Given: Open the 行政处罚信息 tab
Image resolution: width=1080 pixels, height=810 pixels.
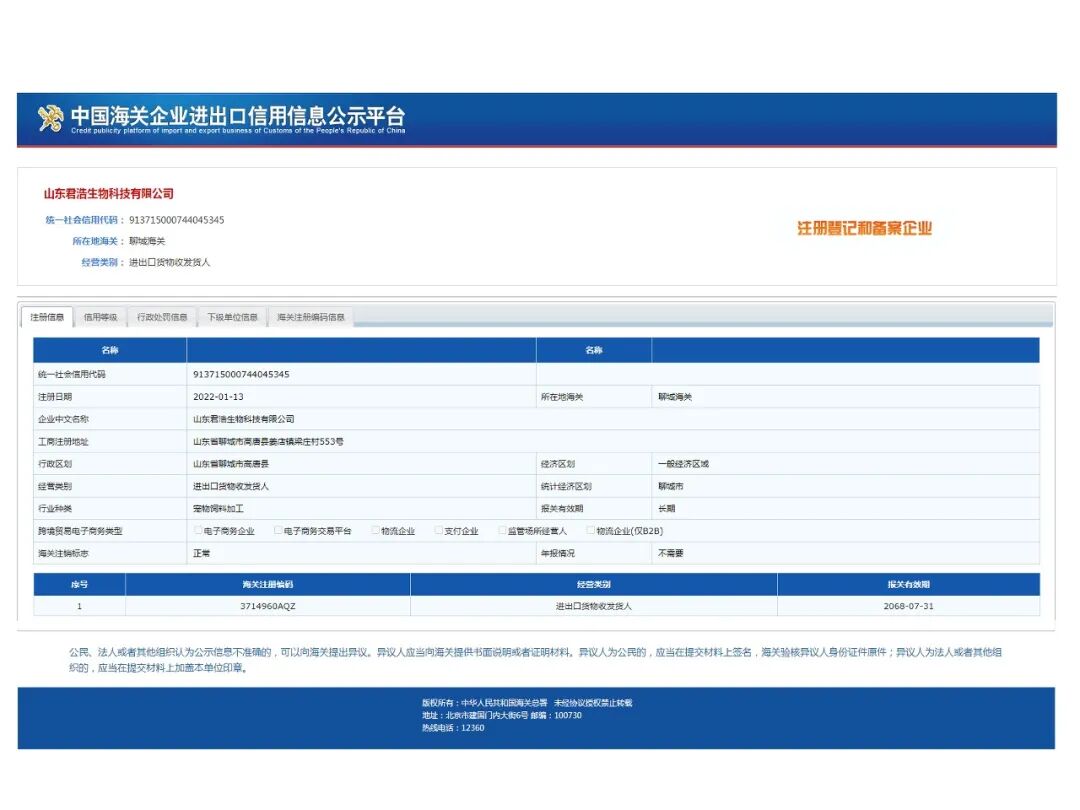Looking at the screenshot, I should click(x=161, y=316).
